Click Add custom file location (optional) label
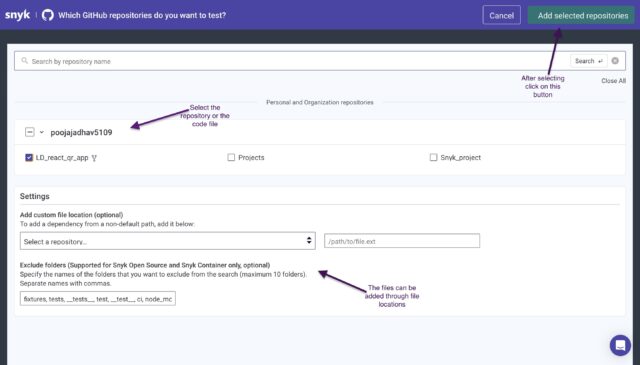 coord(71,215)
